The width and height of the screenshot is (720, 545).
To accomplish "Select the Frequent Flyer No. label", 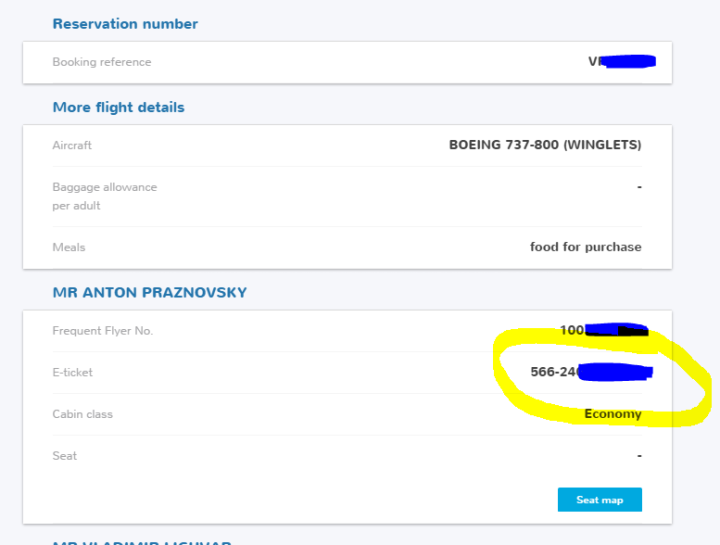I will 102,331.
